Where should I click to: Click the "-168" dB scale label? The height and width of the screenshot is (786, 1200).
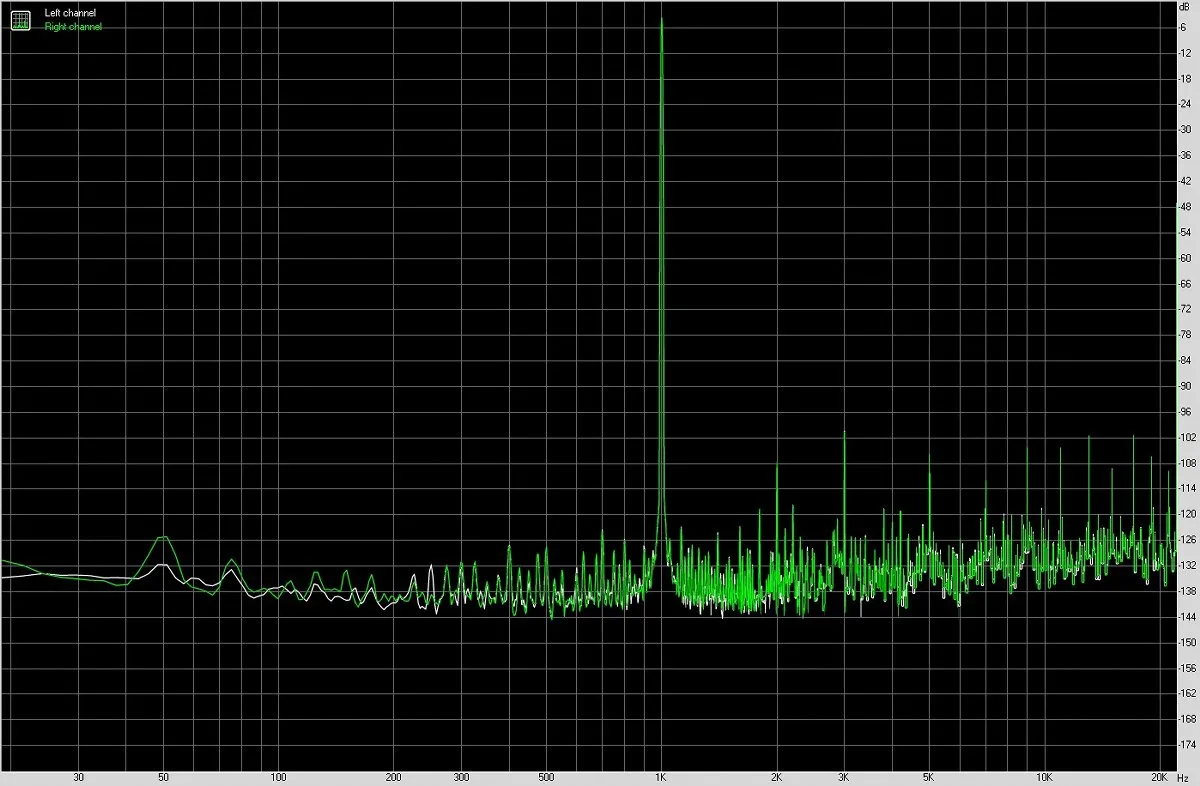tap(1187, 719)
